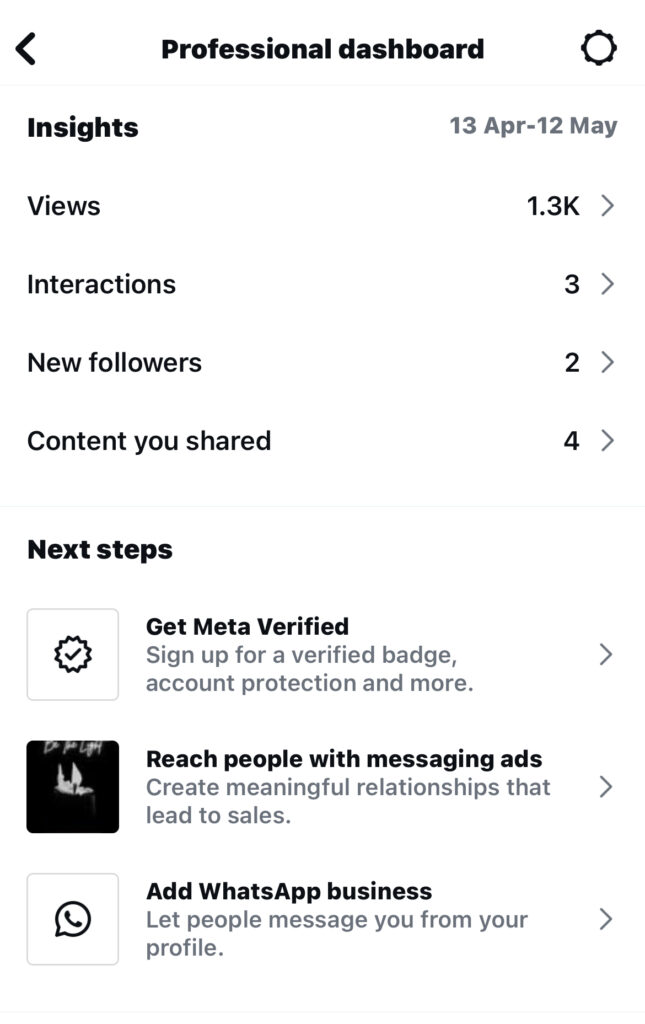Expand the New followers chevron
The height and width of the screenshot is (1024, 645).
pos(607,362)
